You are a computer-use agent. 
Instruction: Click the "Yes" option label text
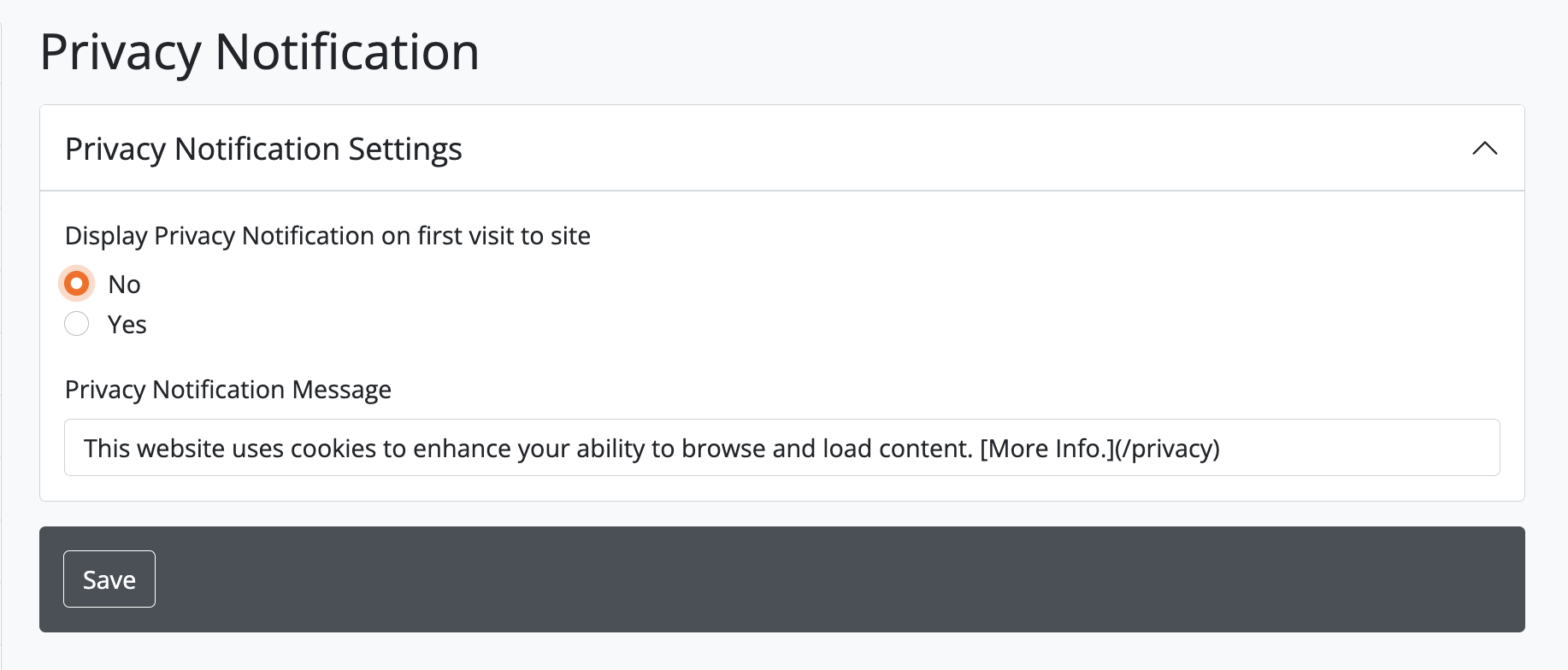[127, 325]
